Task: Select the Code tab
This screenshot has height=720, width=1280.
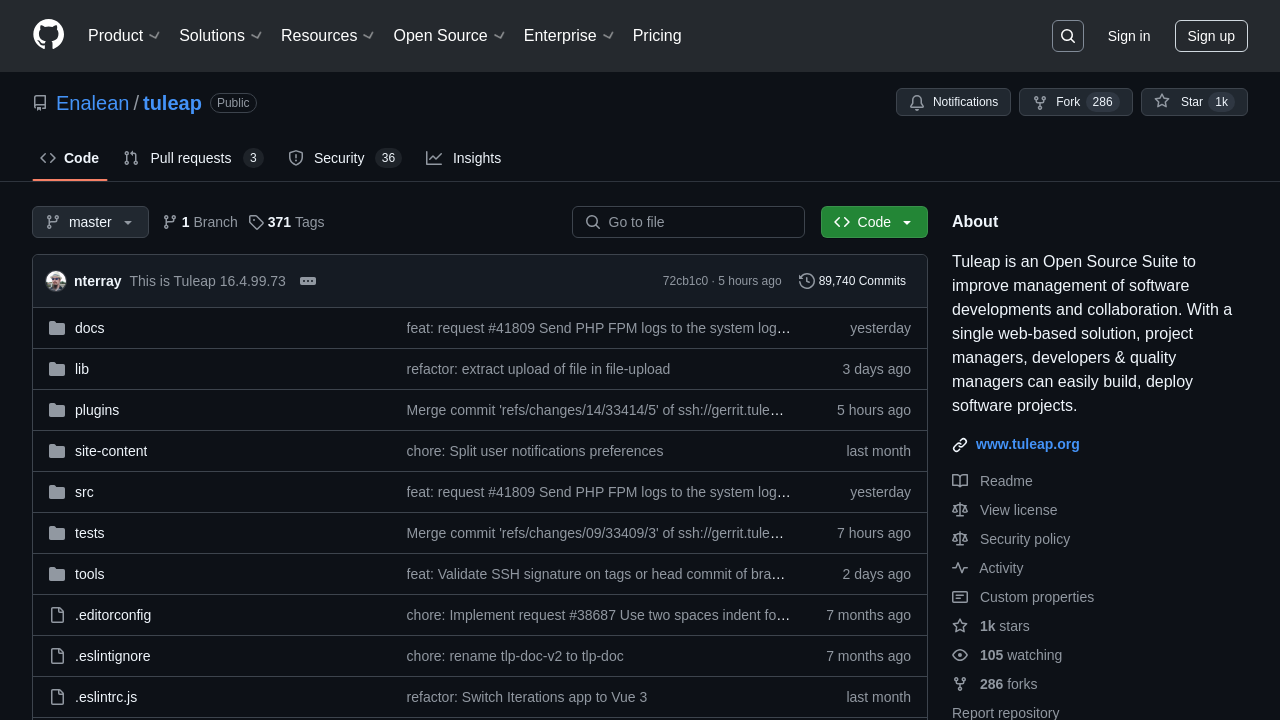Action: tap(70, 158)
